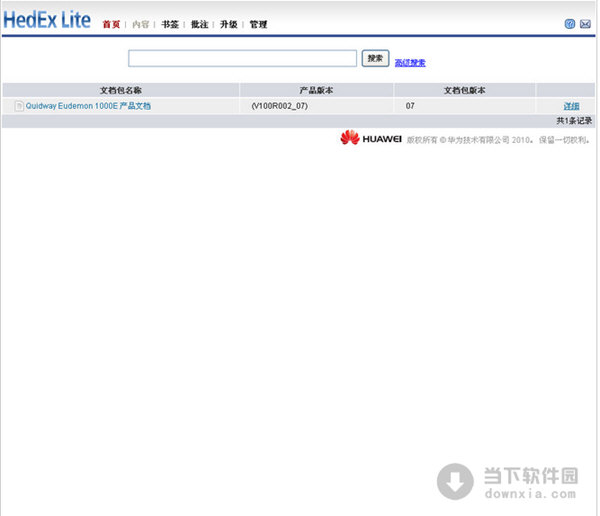Image resolution: width=600 pixels, height=516 pixels.
Task: Open the 升级 upgrade menu
Action: coord(228,24)
